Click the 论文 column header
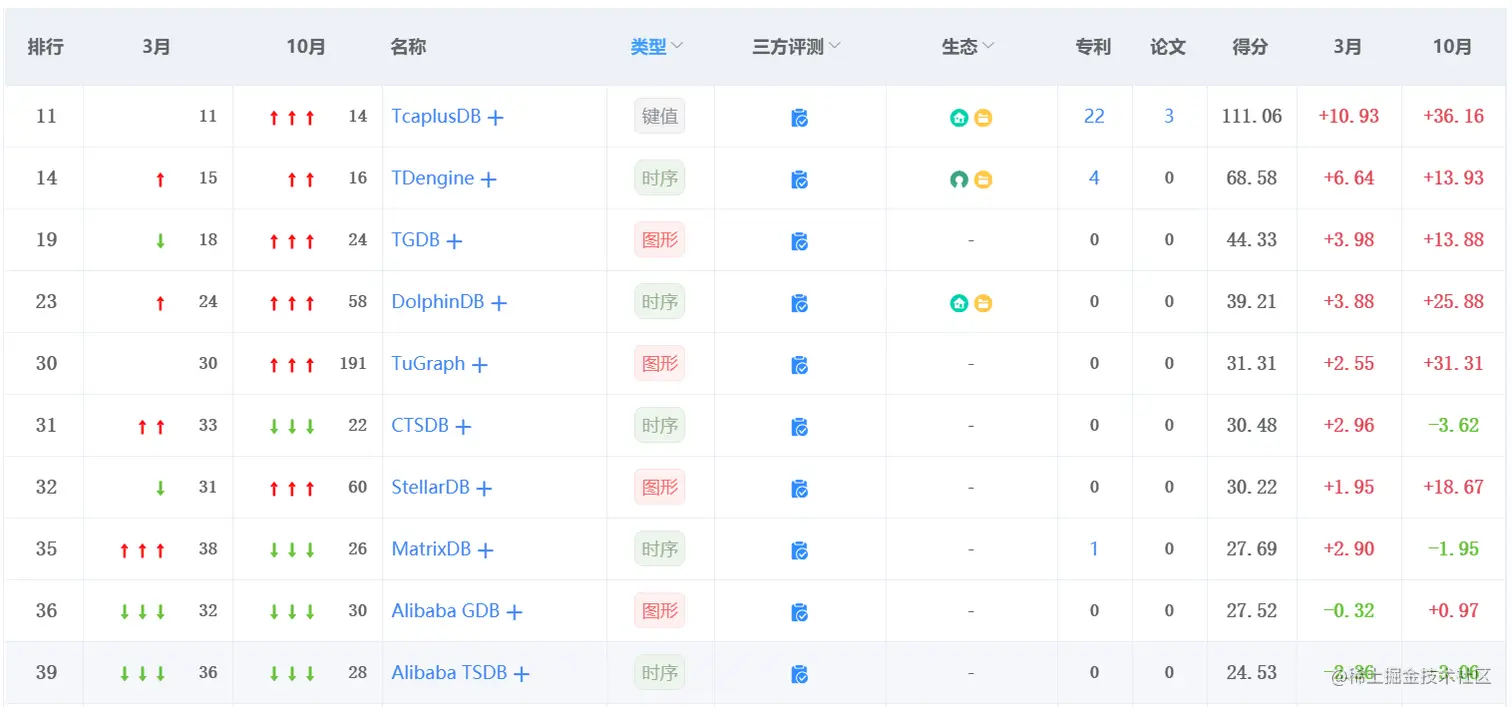1512x707 pixels. tap(1168, 47)
